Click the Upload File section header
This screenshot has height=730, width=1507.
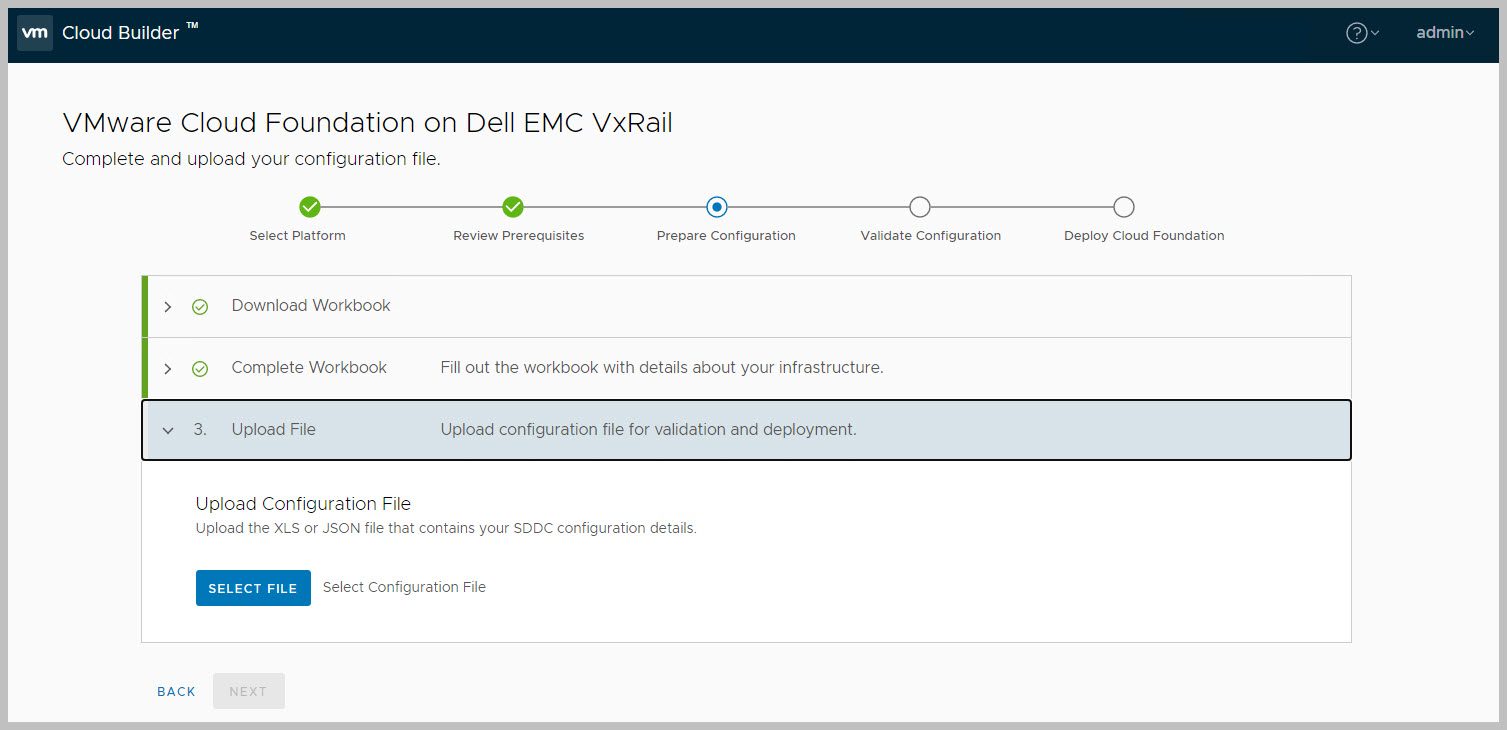[x=273, y=430]
